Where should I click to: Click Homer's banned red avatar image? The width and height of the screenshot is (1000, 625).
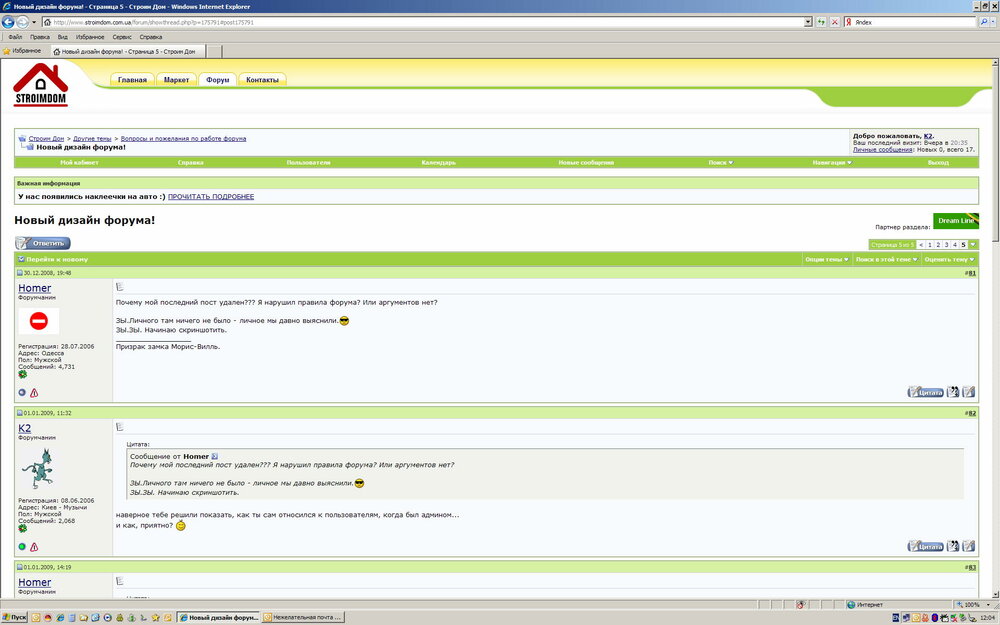[38, 321]
